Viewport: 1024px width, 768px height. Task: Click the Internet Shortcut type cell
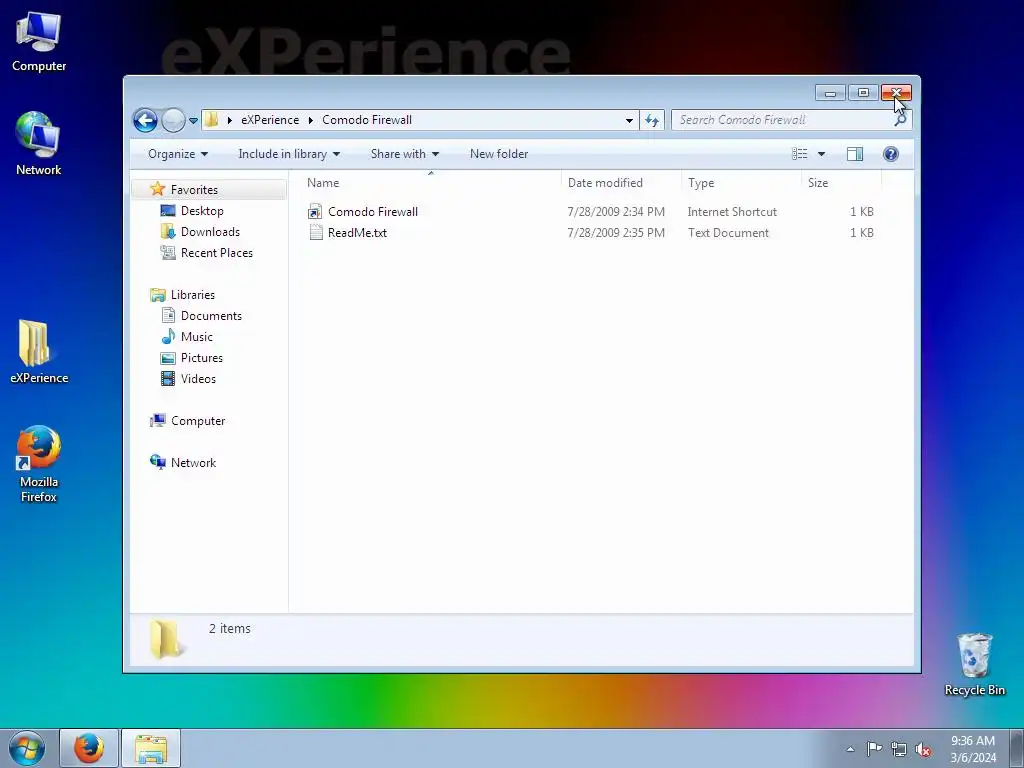[x=732, y=212]
